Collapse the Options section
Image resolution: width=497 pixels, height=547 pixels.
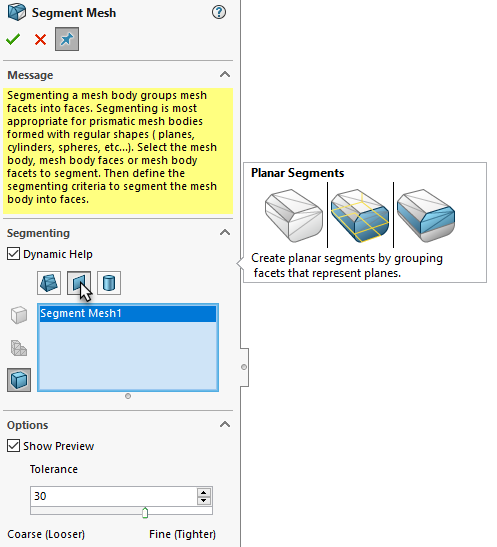(225, 425)
